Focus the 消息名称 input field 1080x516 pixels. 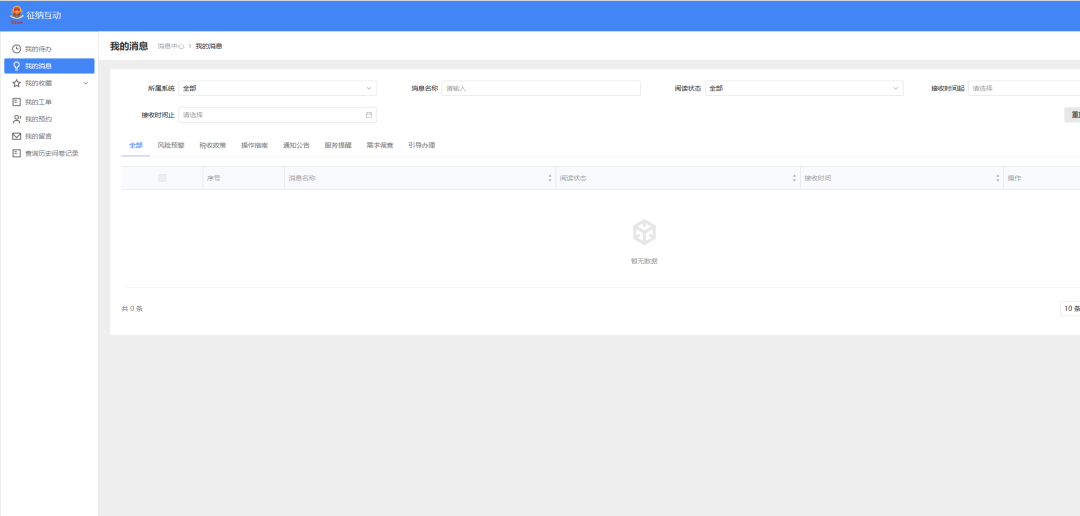coord(541,88)
